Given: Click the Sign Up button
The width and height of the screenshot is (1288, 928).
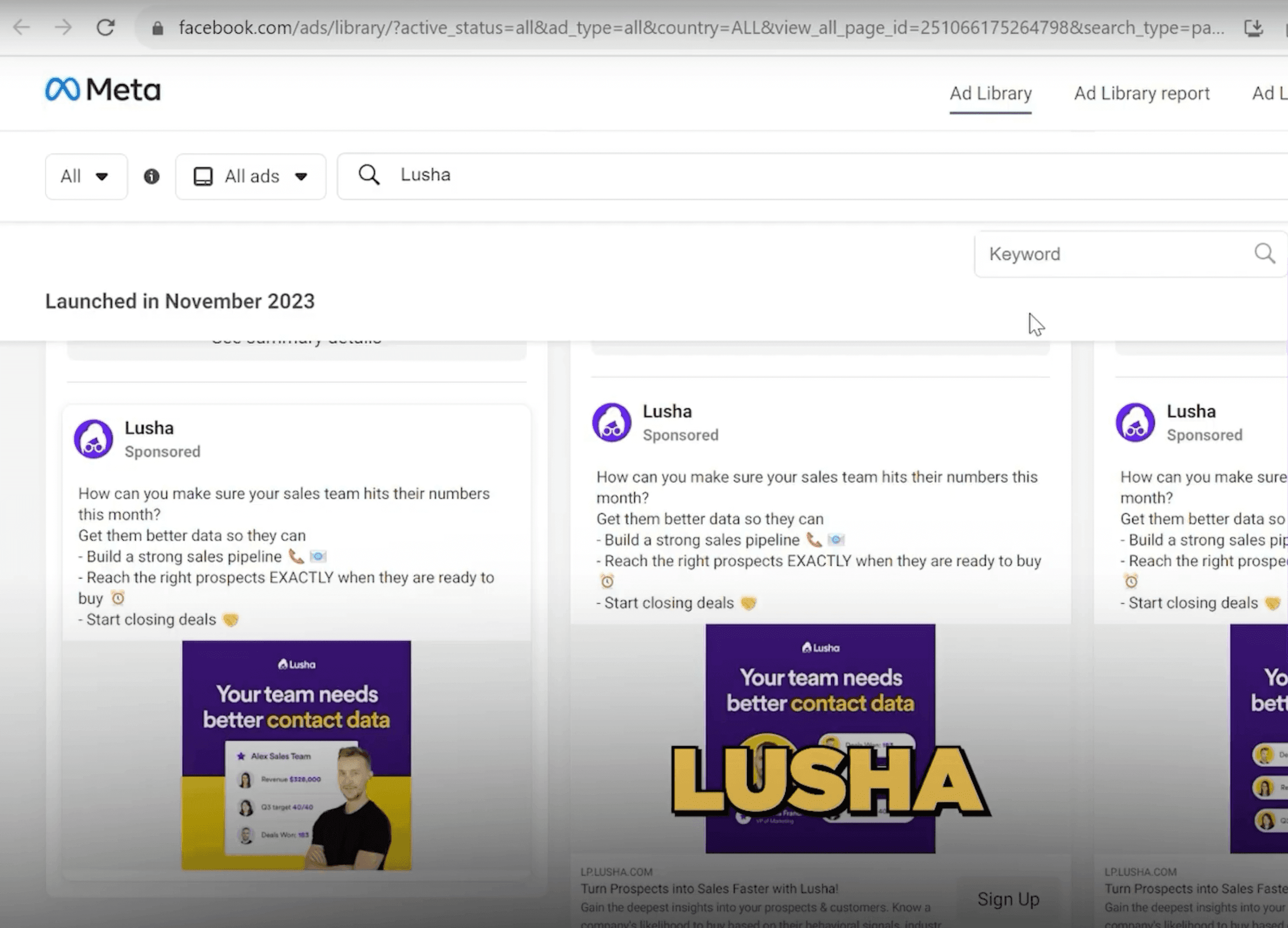Looking at the screenshot, I should [1008, 899].
